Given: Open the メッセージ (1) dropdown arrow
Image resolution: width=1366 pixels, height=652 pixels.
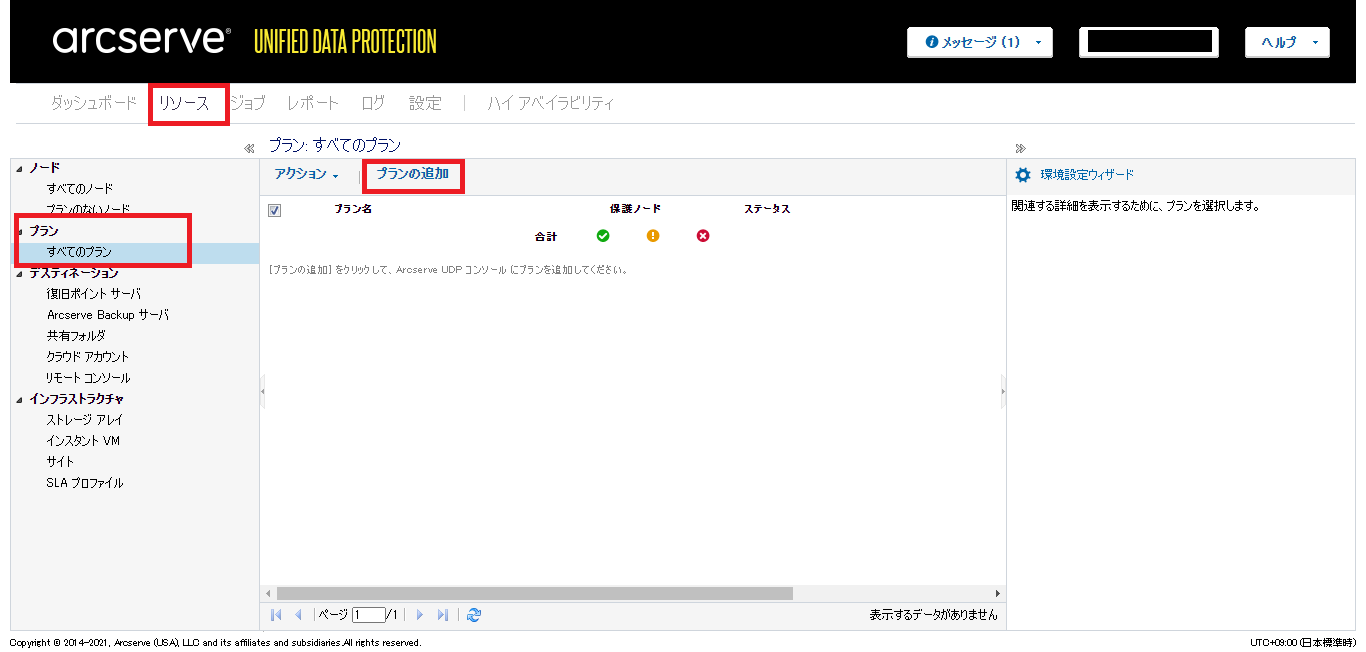Looking at the screenshot, I should click(1038, 43).
